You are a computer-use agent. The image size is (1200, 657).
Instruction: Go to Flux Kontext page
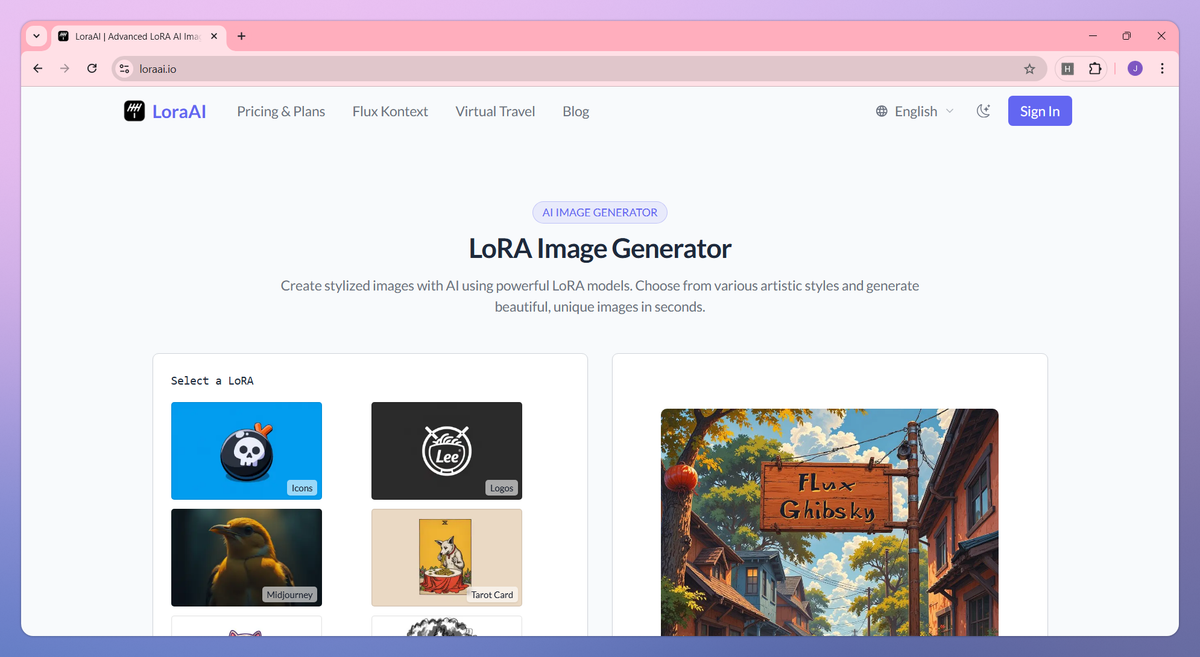(390, 111)
